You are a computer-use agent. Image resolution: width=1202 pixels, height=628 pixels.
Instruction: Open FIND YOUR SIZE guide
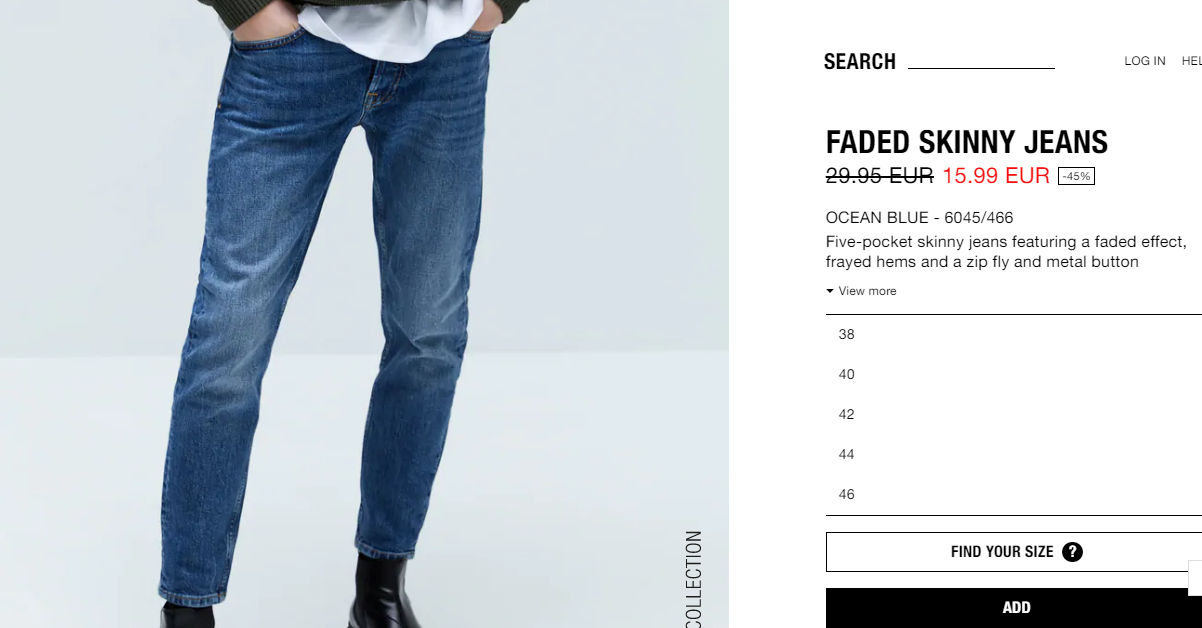1014,552
